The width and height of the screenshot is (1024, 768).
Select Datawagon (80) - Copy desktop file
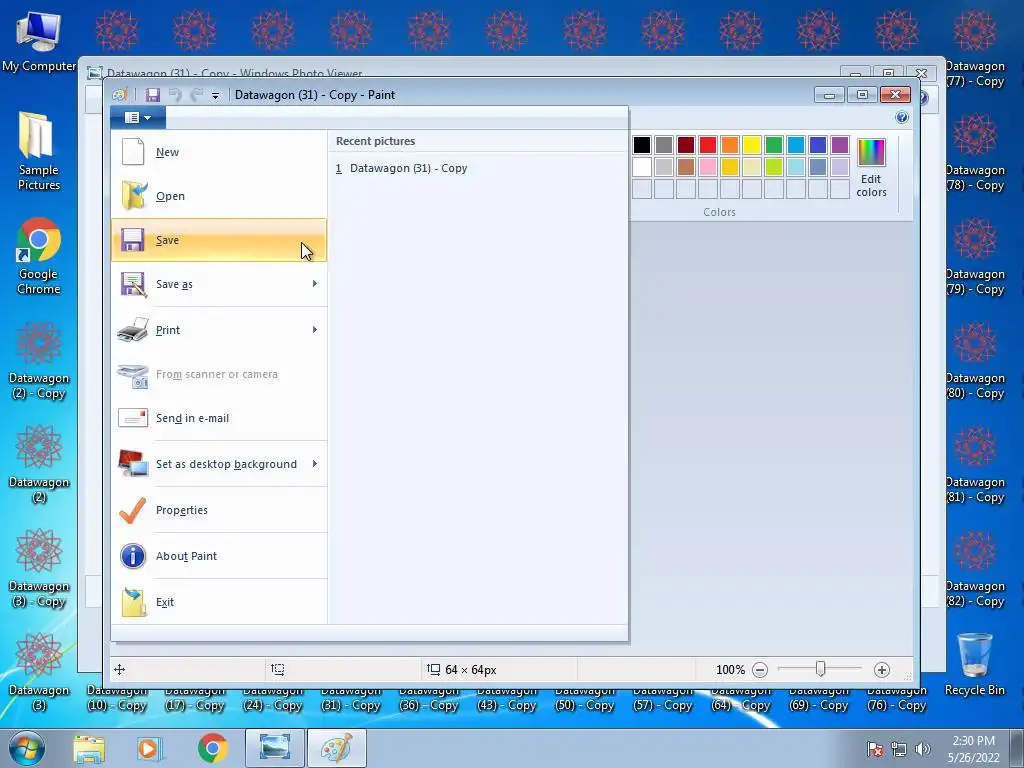(974, 360)
